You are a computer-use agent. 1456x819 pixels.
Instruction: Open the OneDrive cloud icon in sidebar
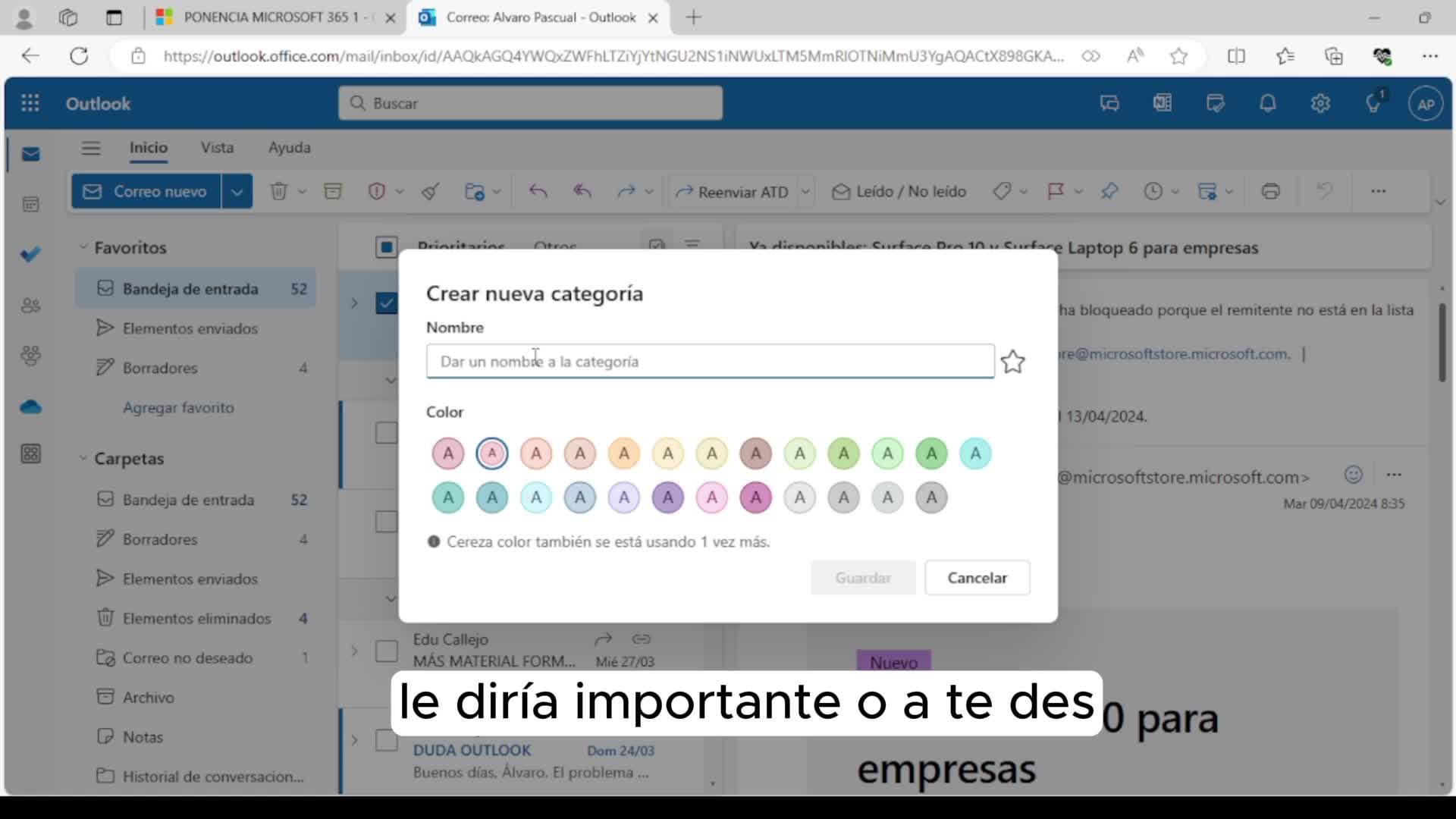coord(30,407)
